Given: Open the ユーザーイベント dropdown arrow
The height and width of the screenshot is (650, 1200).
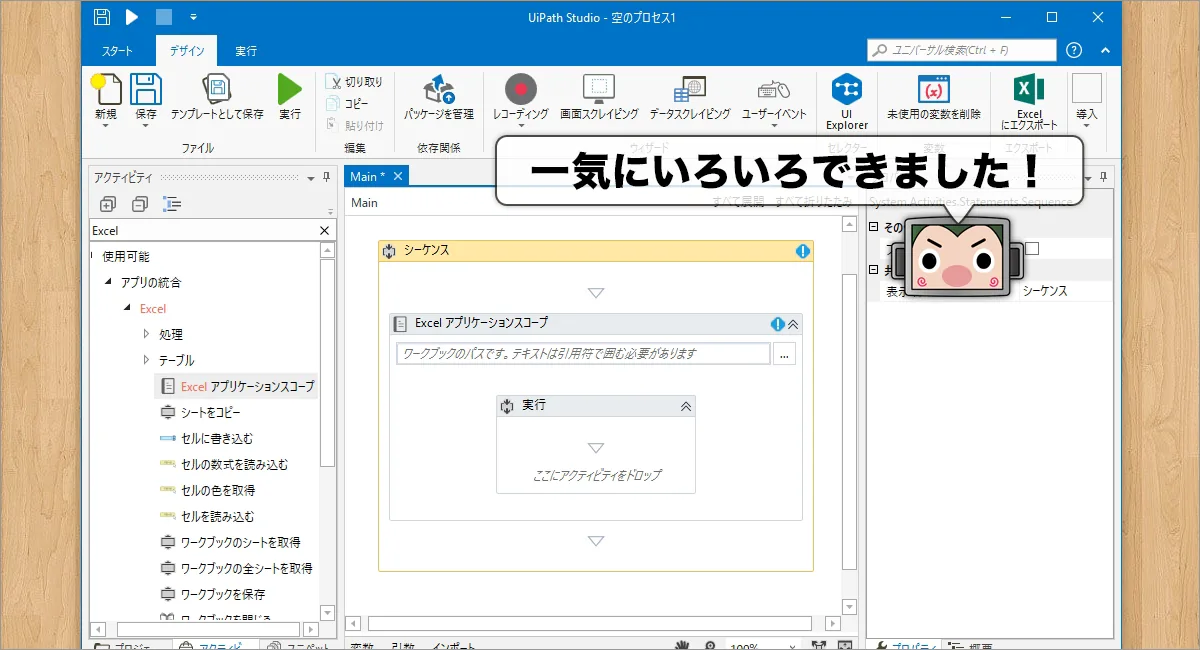Looking at the screenshot, I should [774, 126].
